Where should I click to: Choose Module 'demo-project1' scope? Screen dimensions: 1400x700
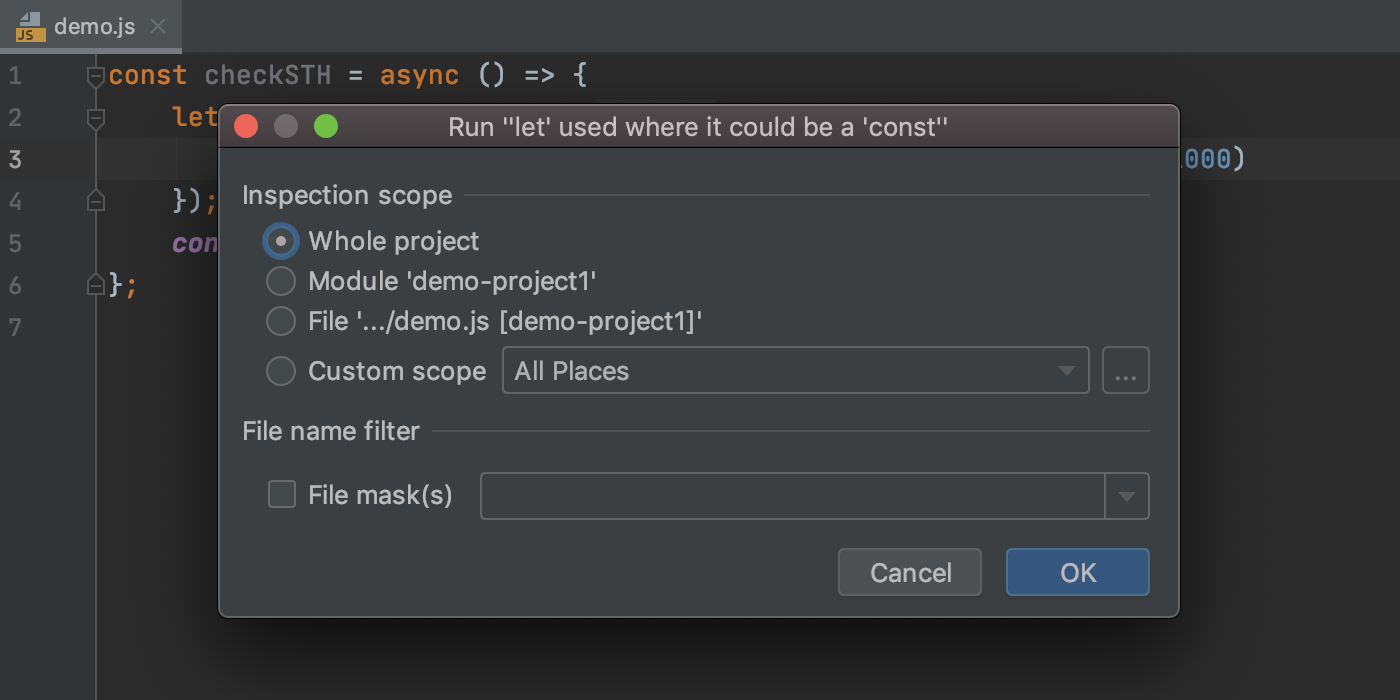click(x=281, y=281)
